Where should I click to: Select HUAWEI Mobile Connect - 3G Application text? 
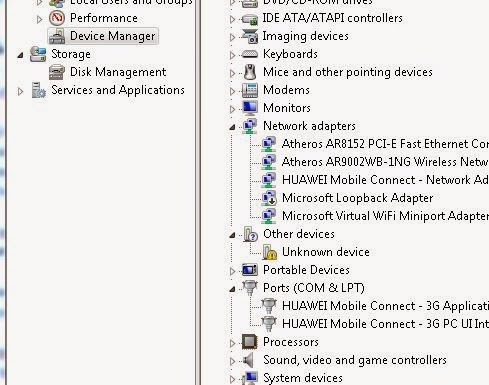coord(385,306)
